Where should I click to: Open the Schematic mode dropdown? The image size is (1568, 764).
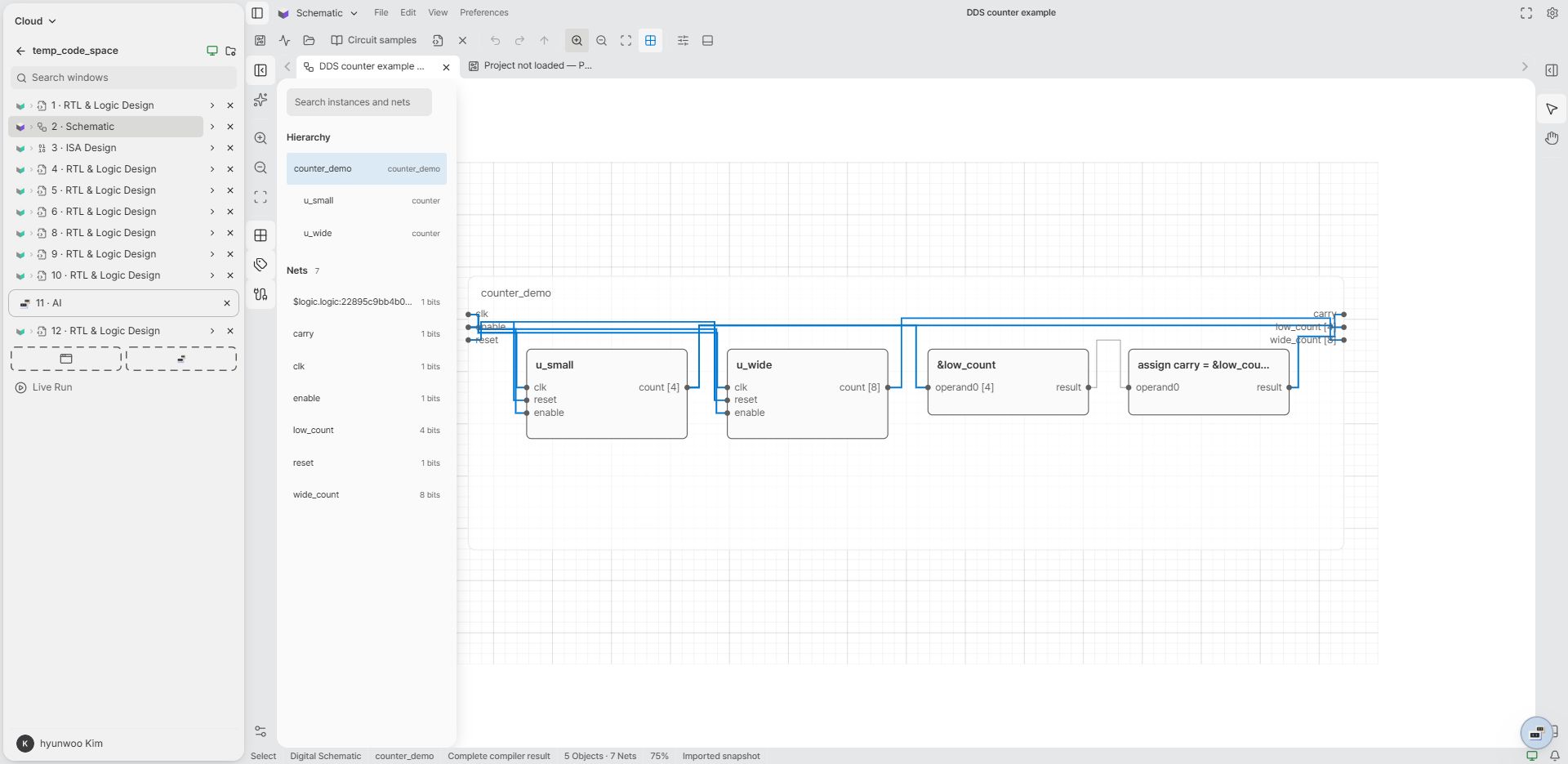click(x=319, y=13)
